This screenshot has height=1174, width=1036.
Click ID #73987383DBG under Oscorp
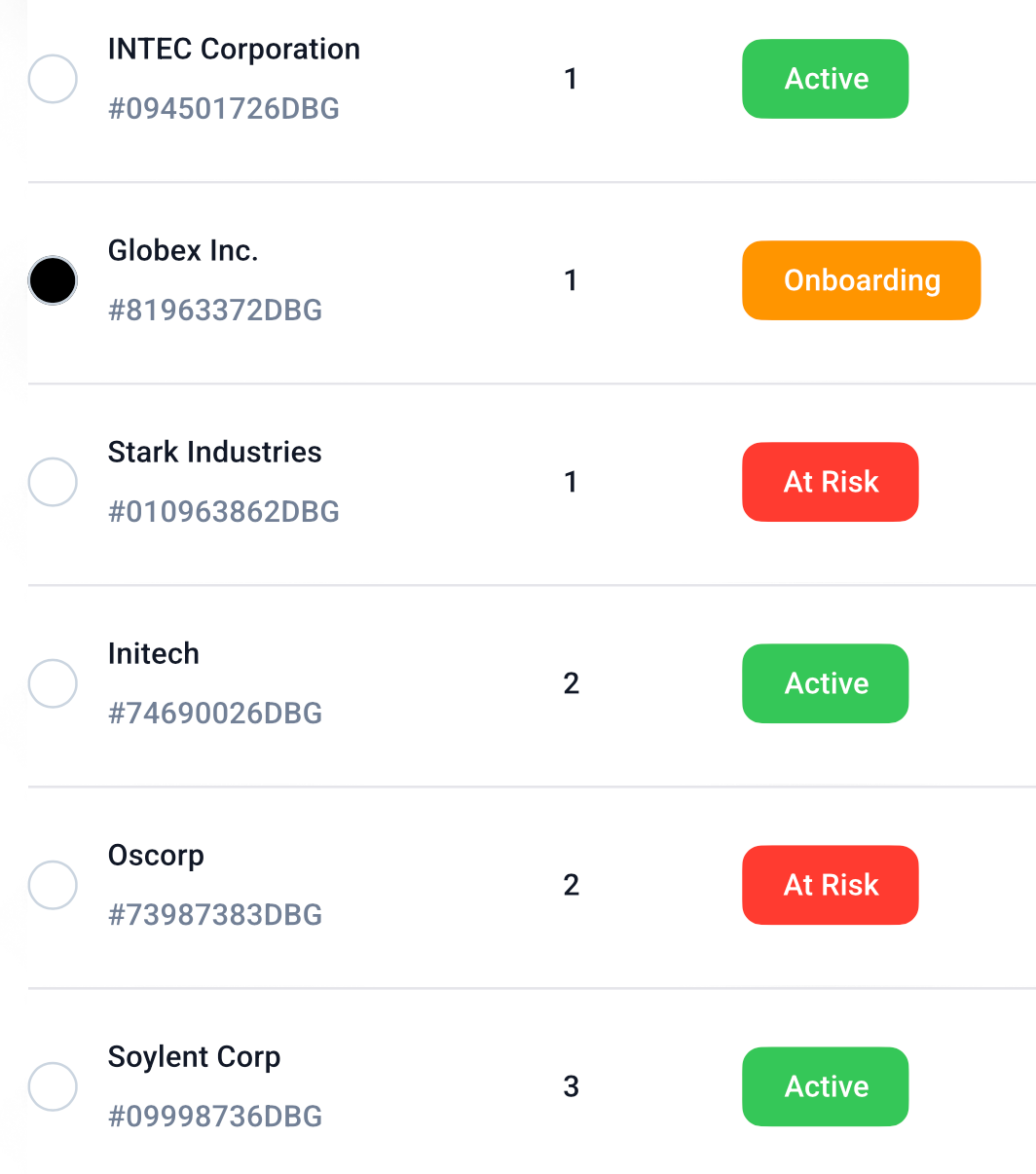(x=215, y=914)
